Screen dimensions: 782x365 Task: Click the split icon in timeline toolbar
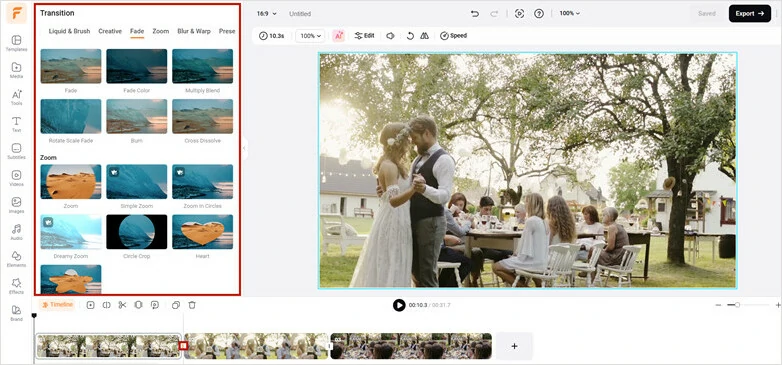pos(106,305)
